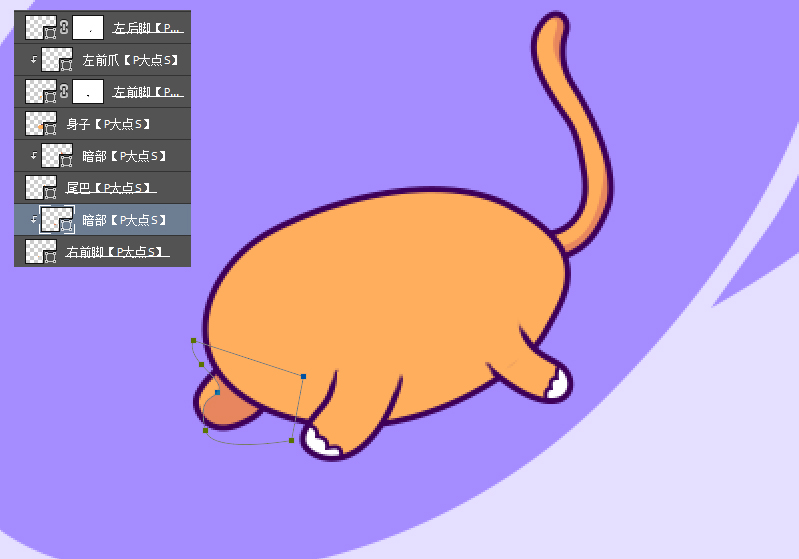
Task: Select the 右前脚 layer name
Action: [115, 252]
